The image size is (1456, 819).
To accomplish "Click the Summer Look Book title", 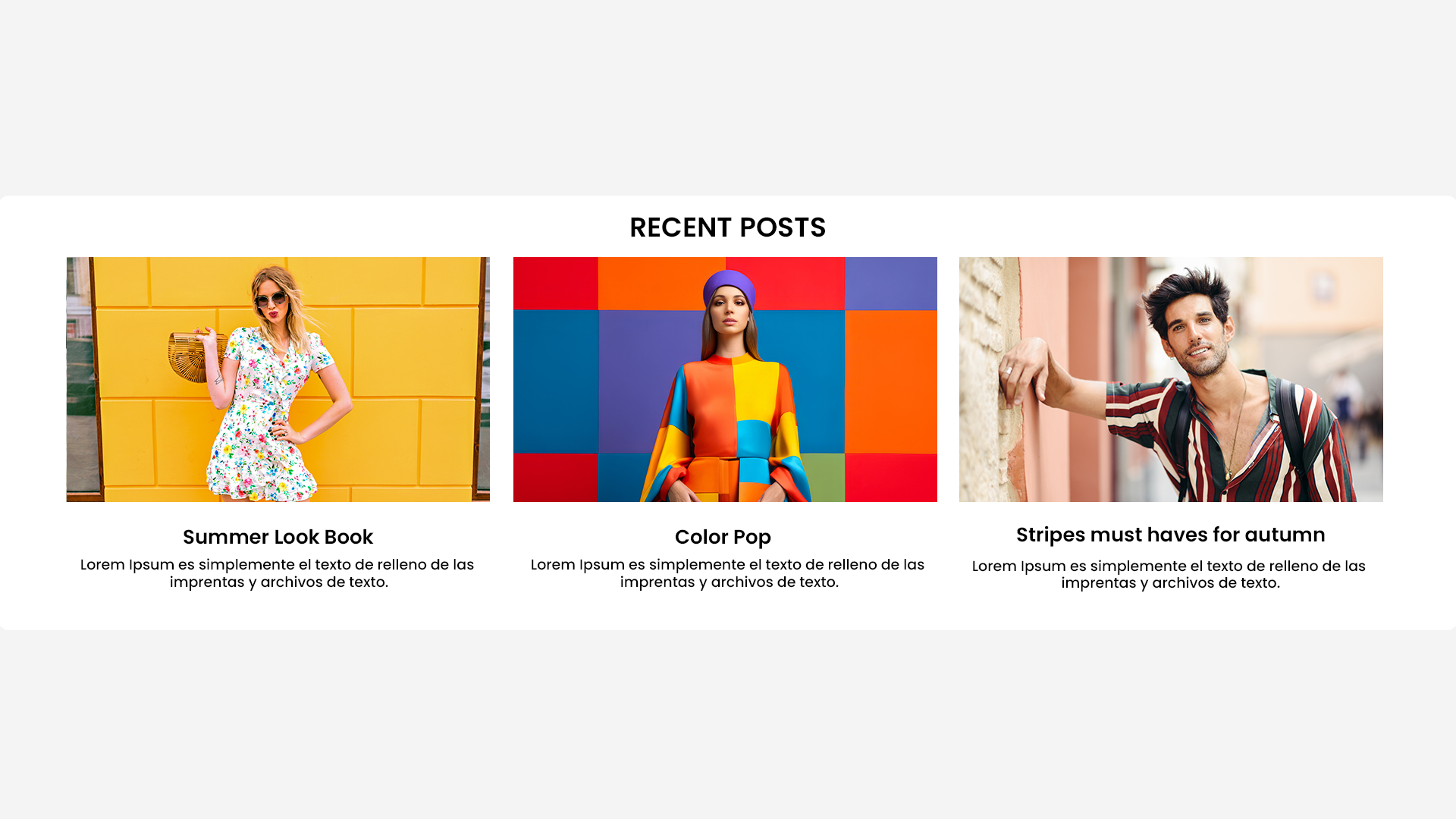I will pyautogui.click(x=278, y=537).
